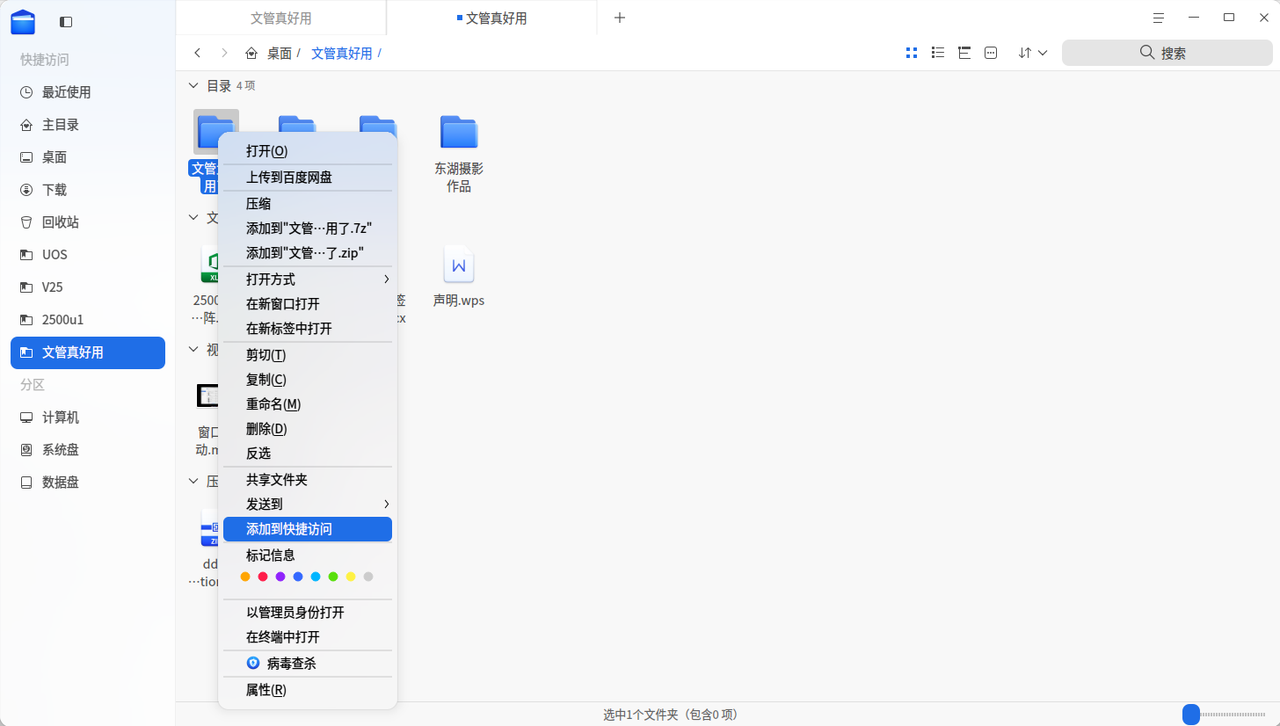The image size is (1280, 726).
Task: Choose 病毒查杀 from context menu
Action: click(x=308, y=663)
